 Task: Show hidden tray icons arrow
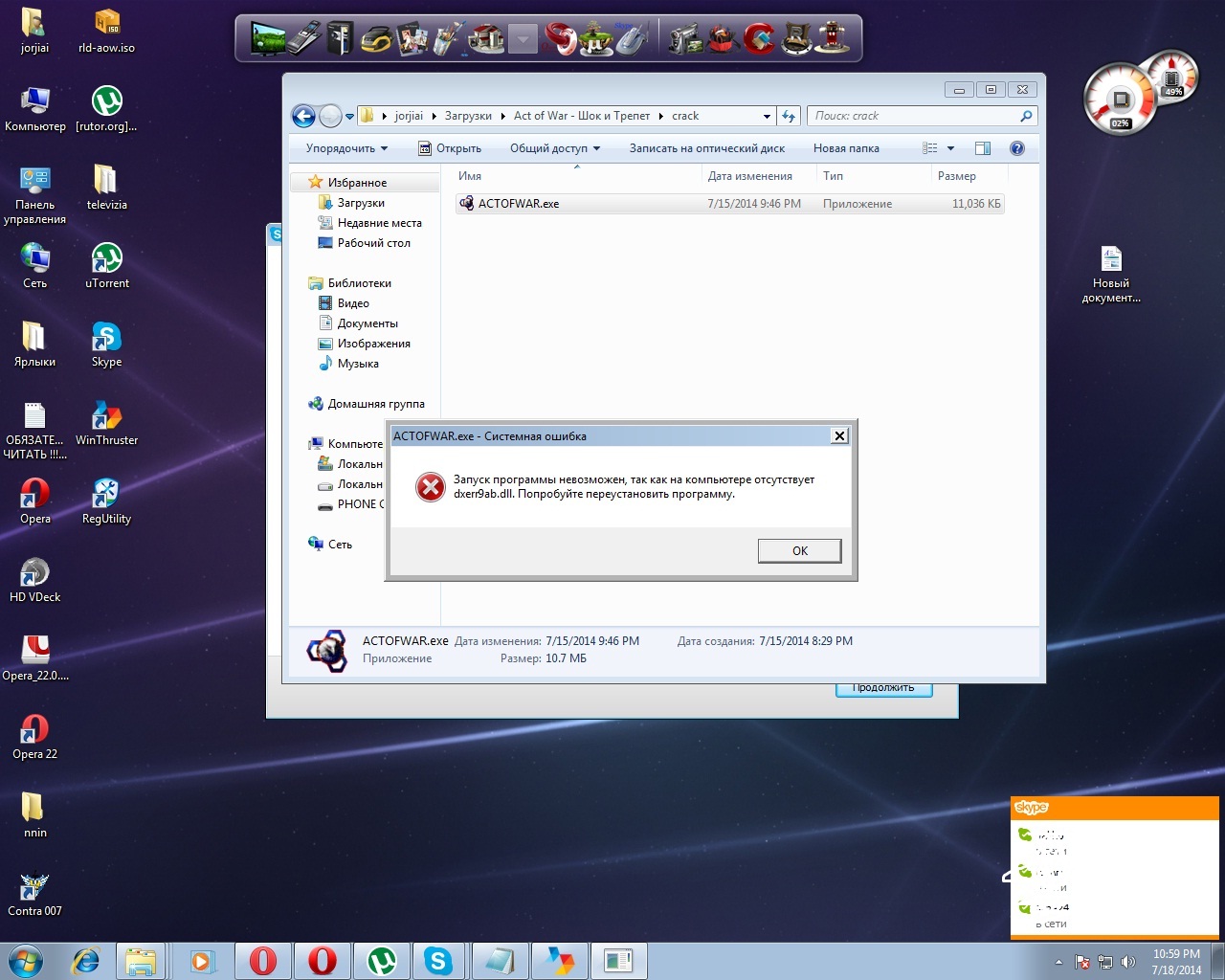[1058, 962]
